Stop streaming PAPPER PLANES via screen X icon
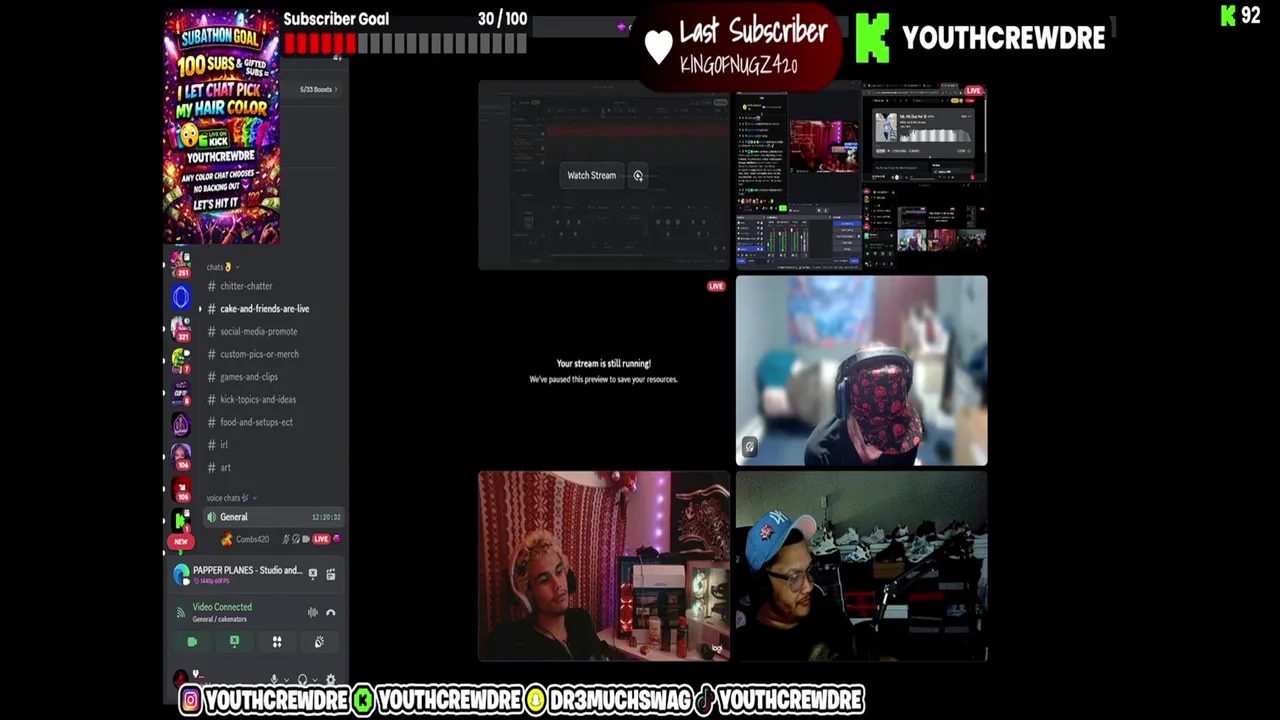Image resolution: width=1280 pixels, height=720 pixels. pos(313,574)
